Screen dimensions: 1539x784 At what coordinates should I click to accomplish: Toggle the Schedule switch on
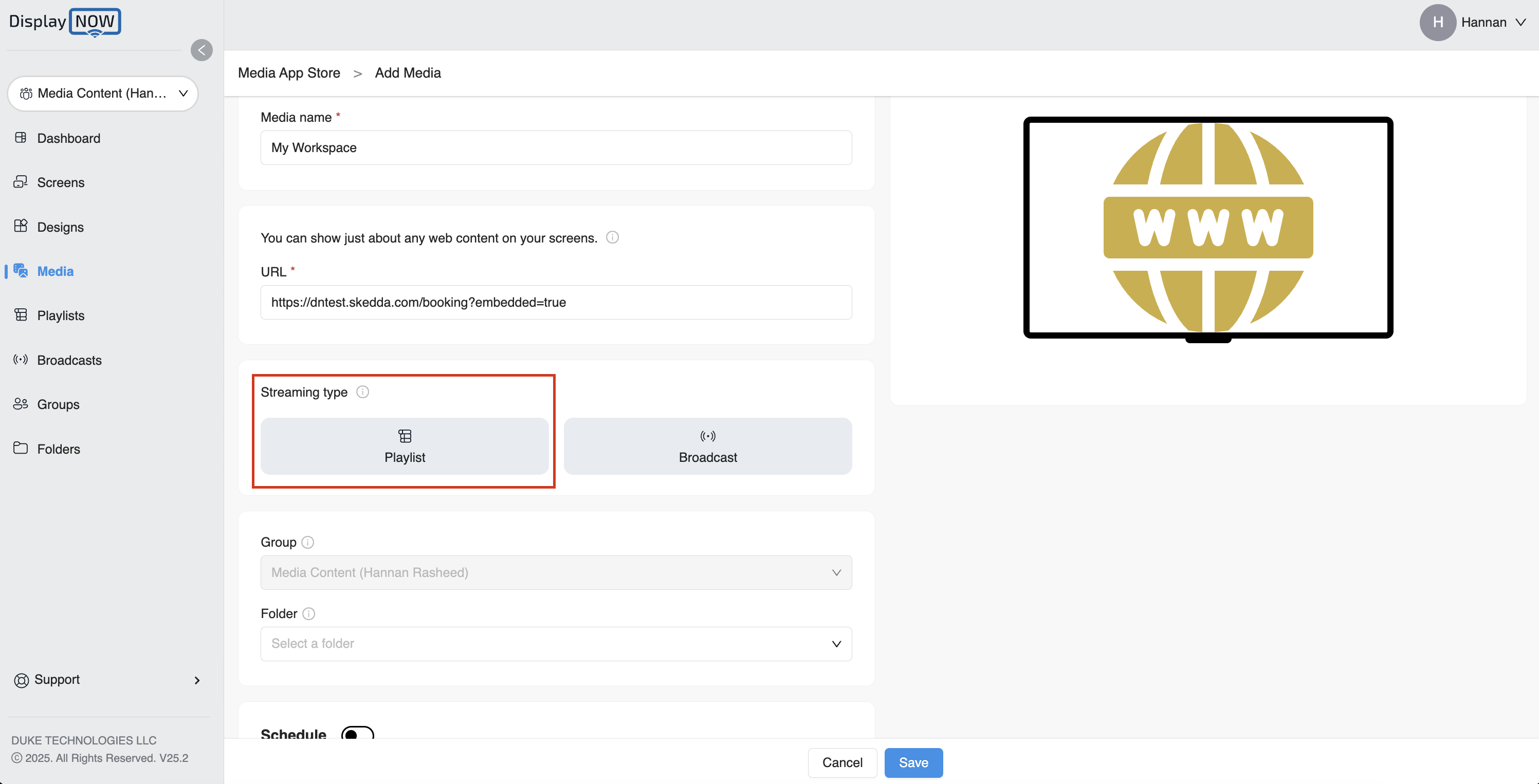point(357,733)
